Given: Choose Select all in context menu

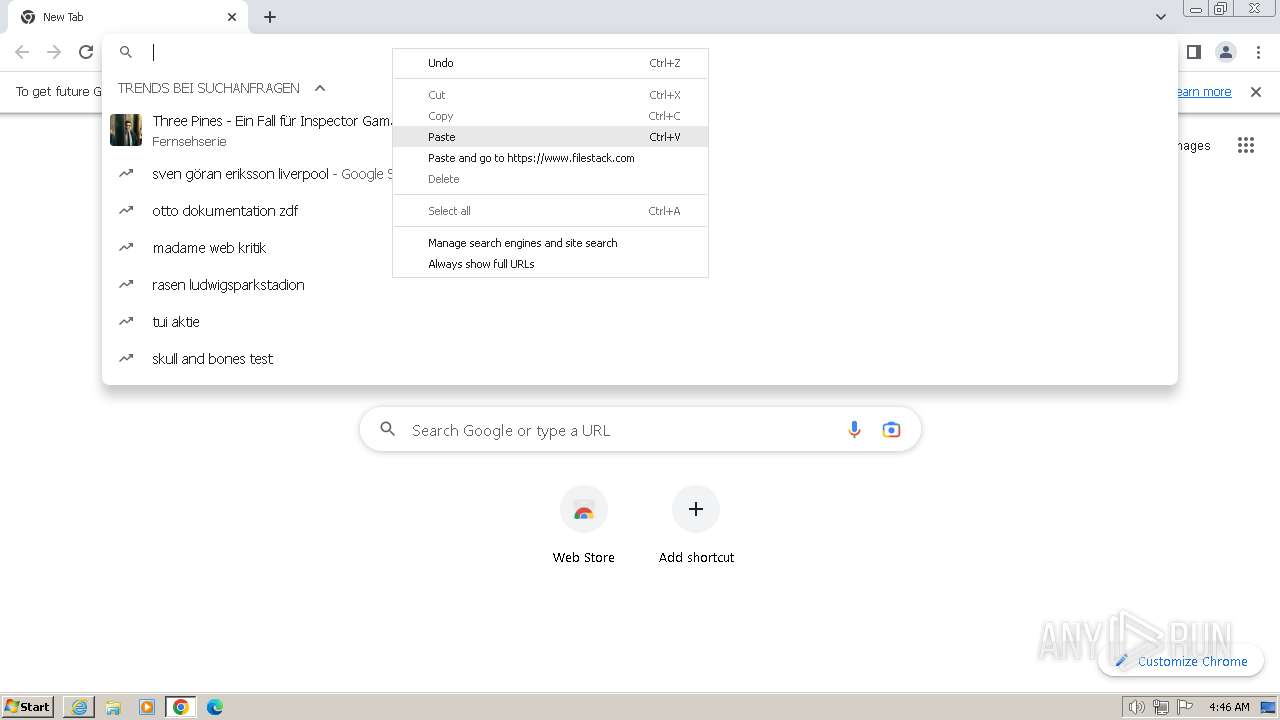Looking at the screenshot, I should pyautogui.click(x=550, y=211).
